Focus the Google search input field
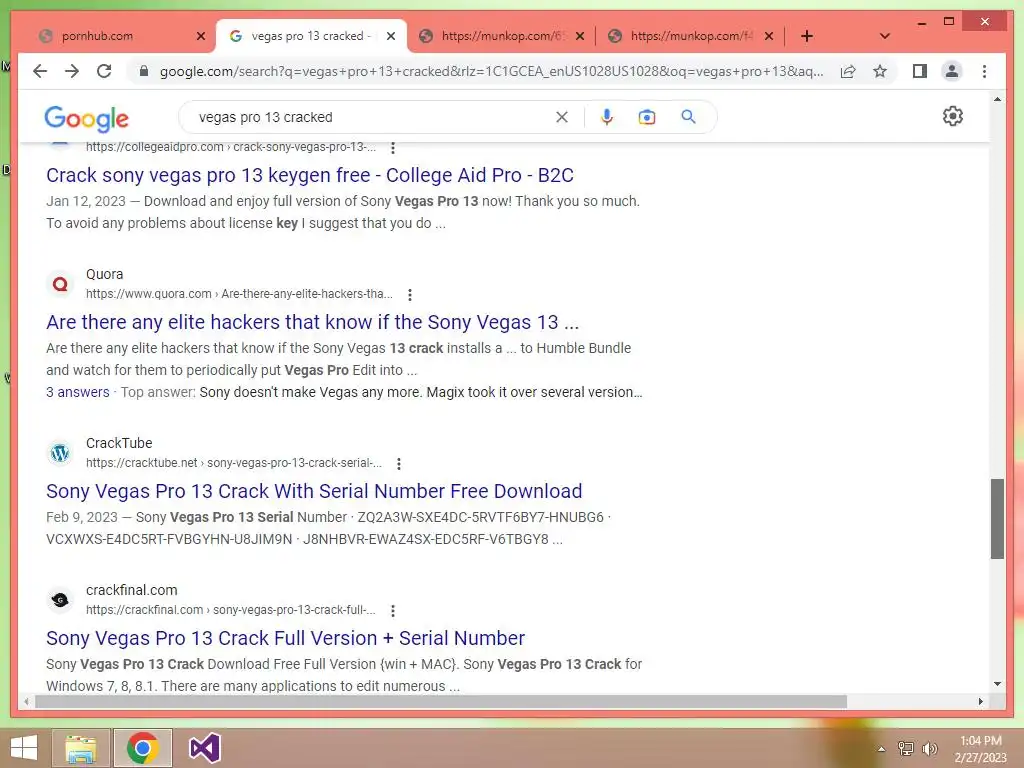 click(372, 117)
